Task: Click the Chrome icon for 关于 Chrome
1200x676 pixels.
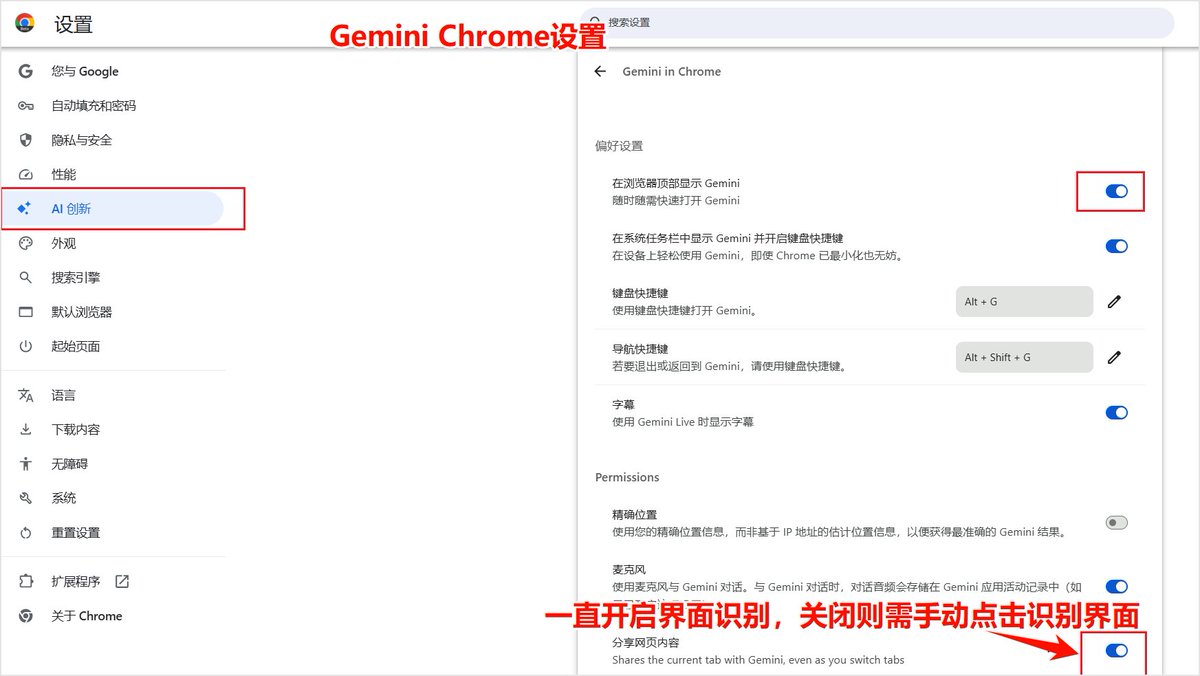Action: 26,616
